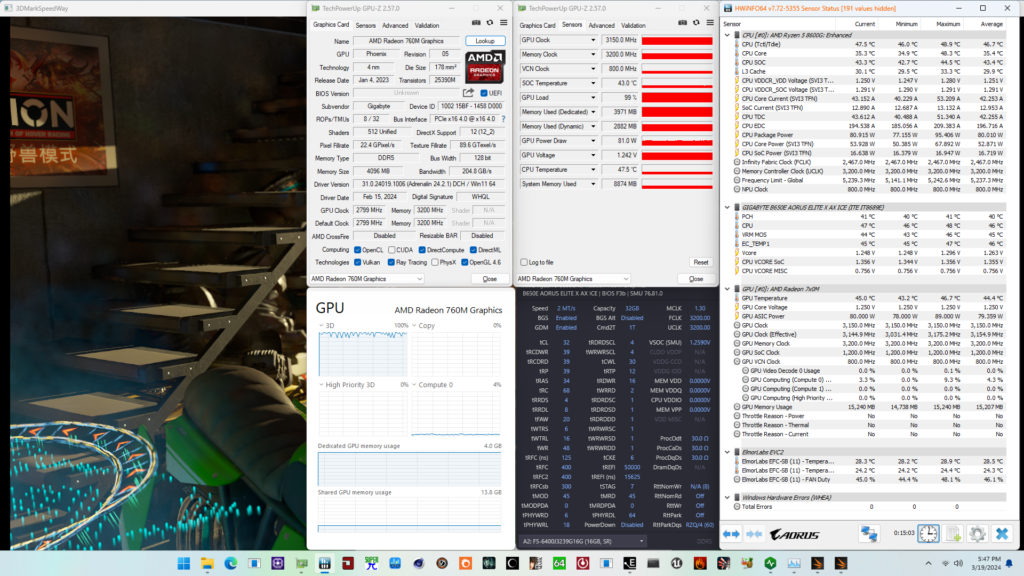The height and width of the screenshot is (576, 1024).
Task: Toggle the Vulkan checkbox
Action: [x=358, y=263]
